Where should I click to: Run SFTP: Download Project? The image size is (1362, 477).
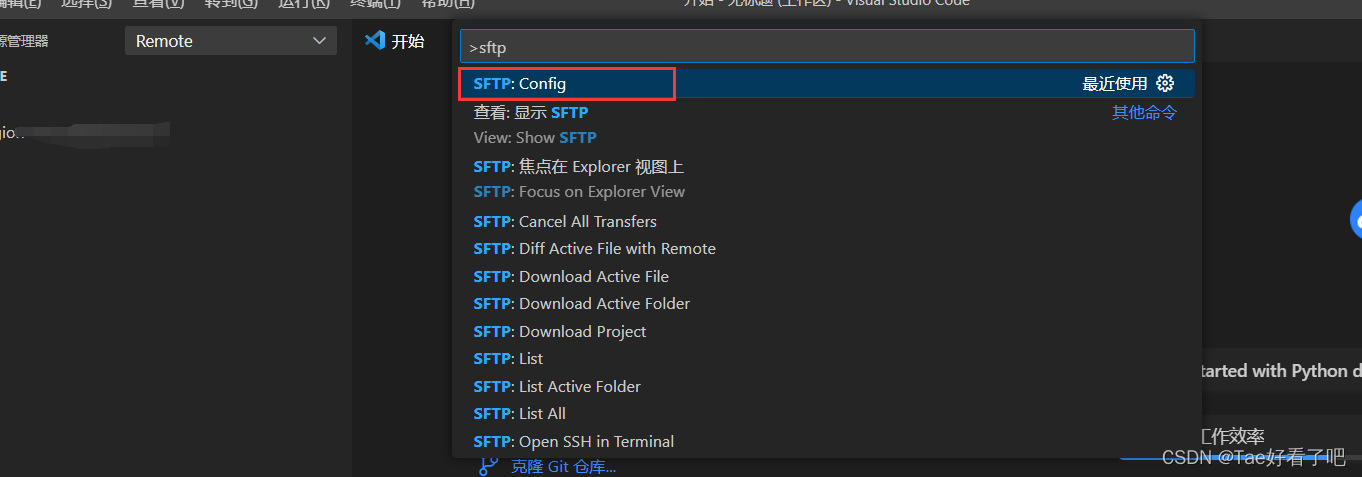[560, 332]
